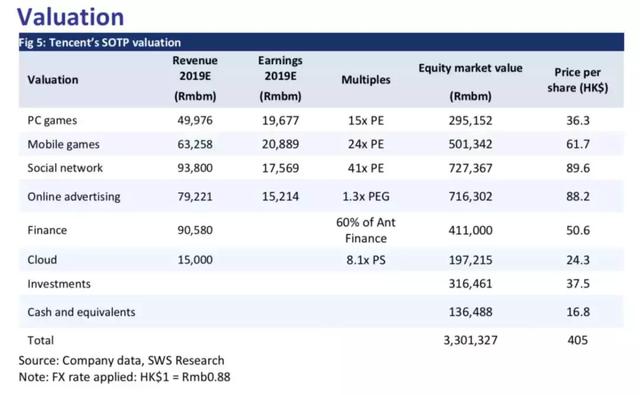Image resolution: width=640 pixels, height=395 pixels.
Task: Click the Investments value 316,461
Action: (471, 284)
